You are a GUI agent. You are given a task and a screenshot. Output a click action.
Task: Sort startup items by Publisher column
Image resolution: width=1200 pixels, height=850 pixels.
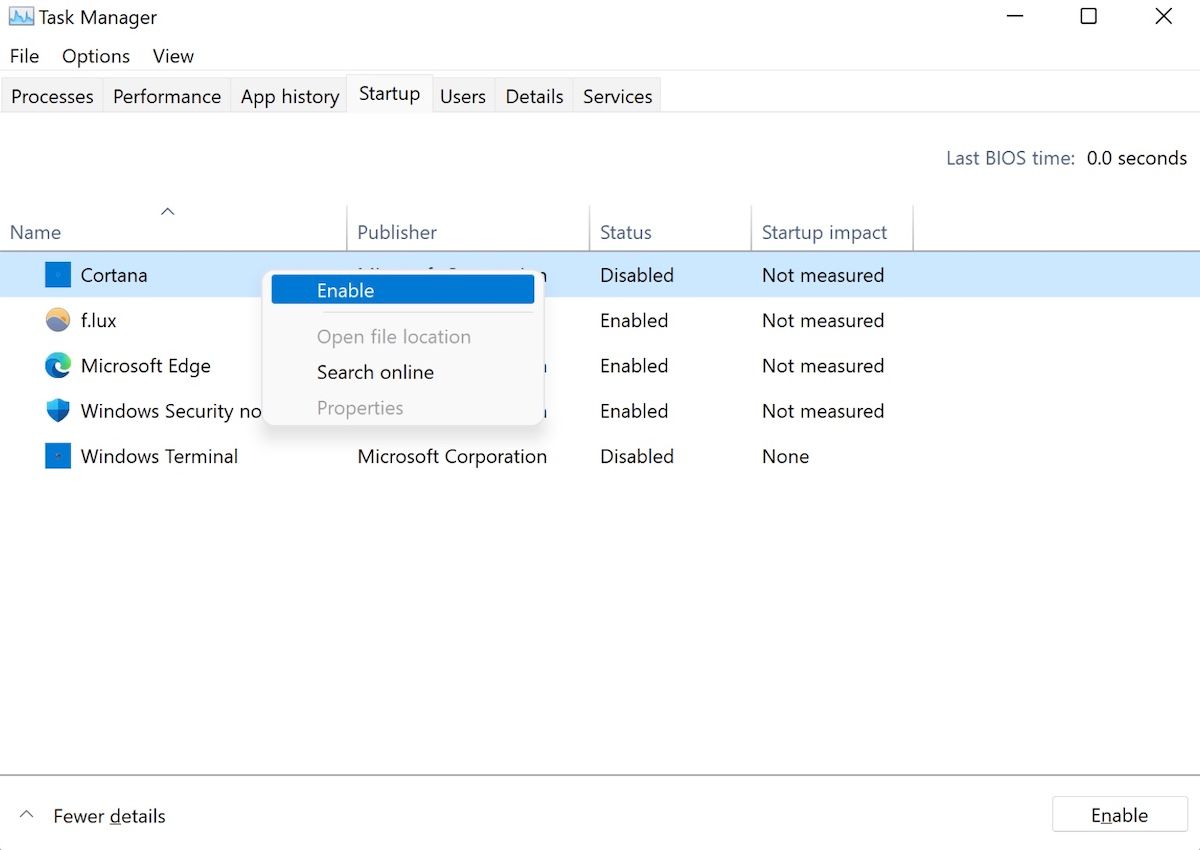click(396, 231)
